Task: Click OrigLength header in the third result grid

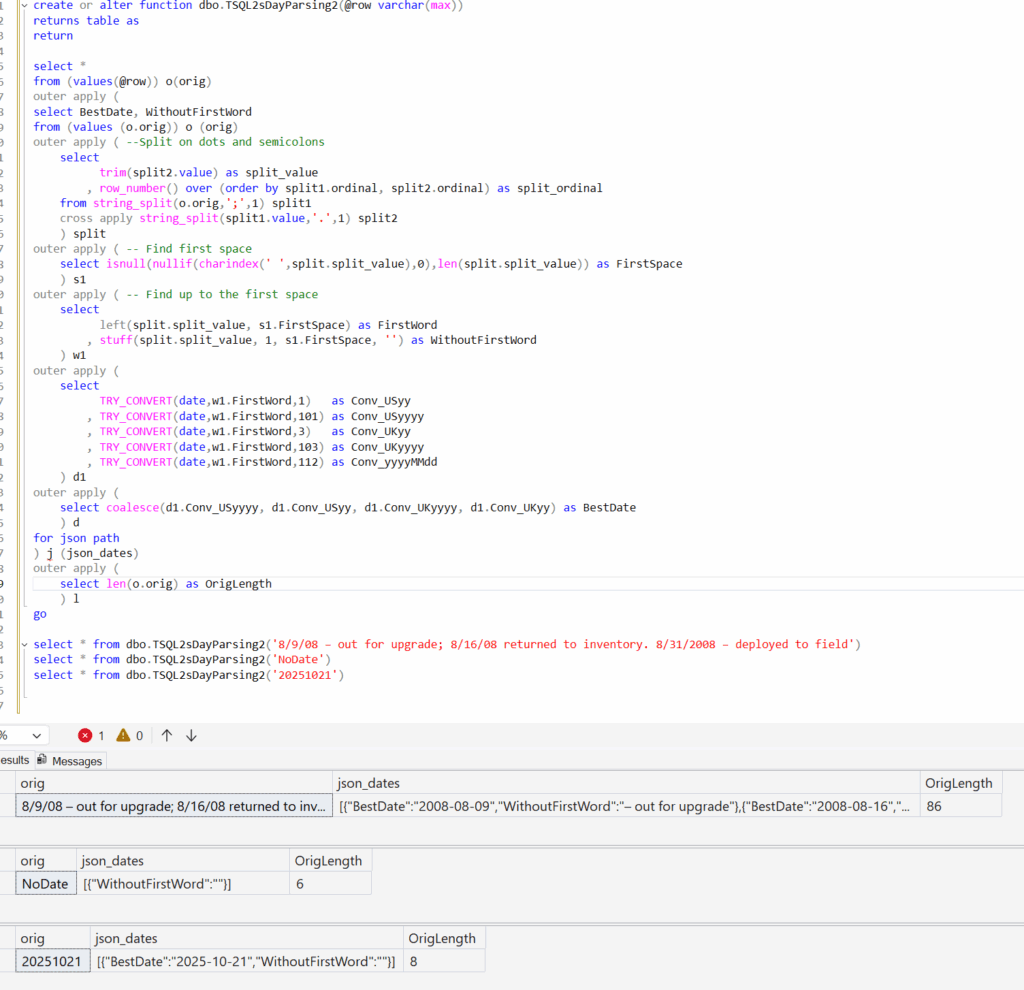Action: point(442,938)
